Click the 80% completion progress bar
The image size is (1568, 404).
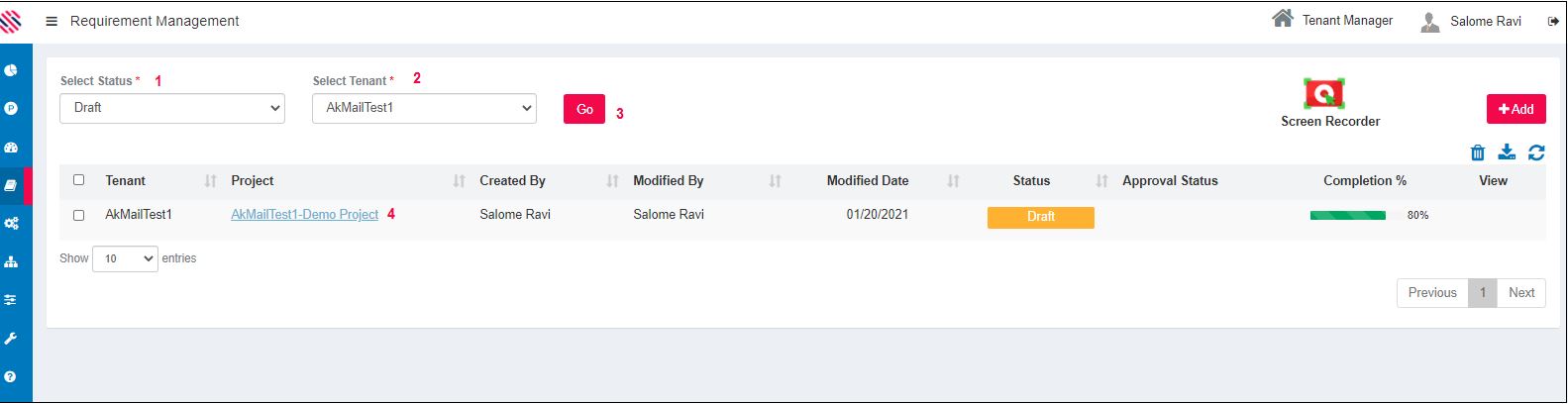(x=1347, y=215)
